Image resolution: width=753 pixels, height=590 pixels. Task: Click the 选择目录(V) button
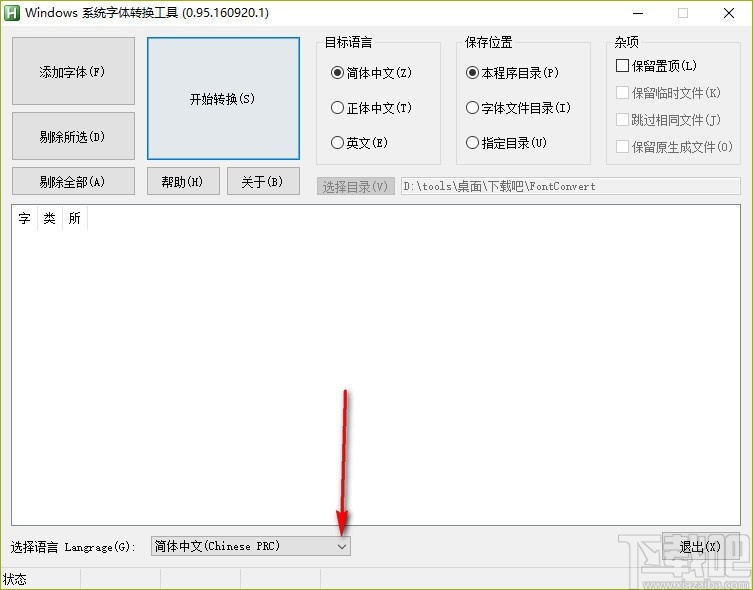355,186
